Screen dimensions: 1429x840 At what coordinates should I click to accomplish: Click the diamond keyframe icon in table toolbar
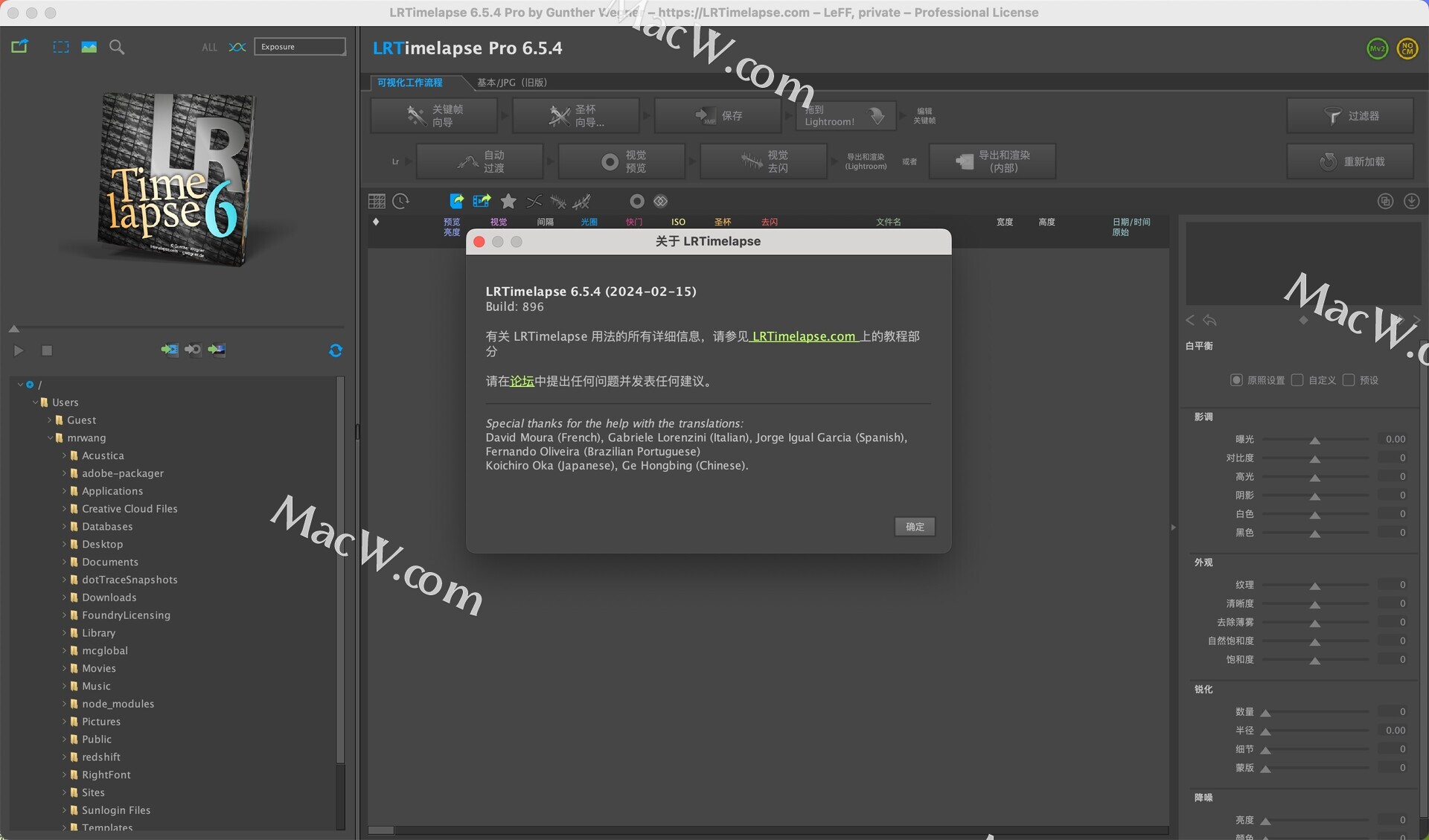tap(660, 201)
